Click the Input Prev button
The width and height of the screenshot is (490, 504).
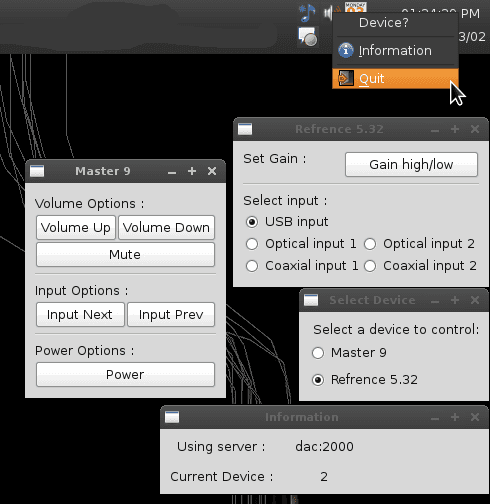(171, 315)
